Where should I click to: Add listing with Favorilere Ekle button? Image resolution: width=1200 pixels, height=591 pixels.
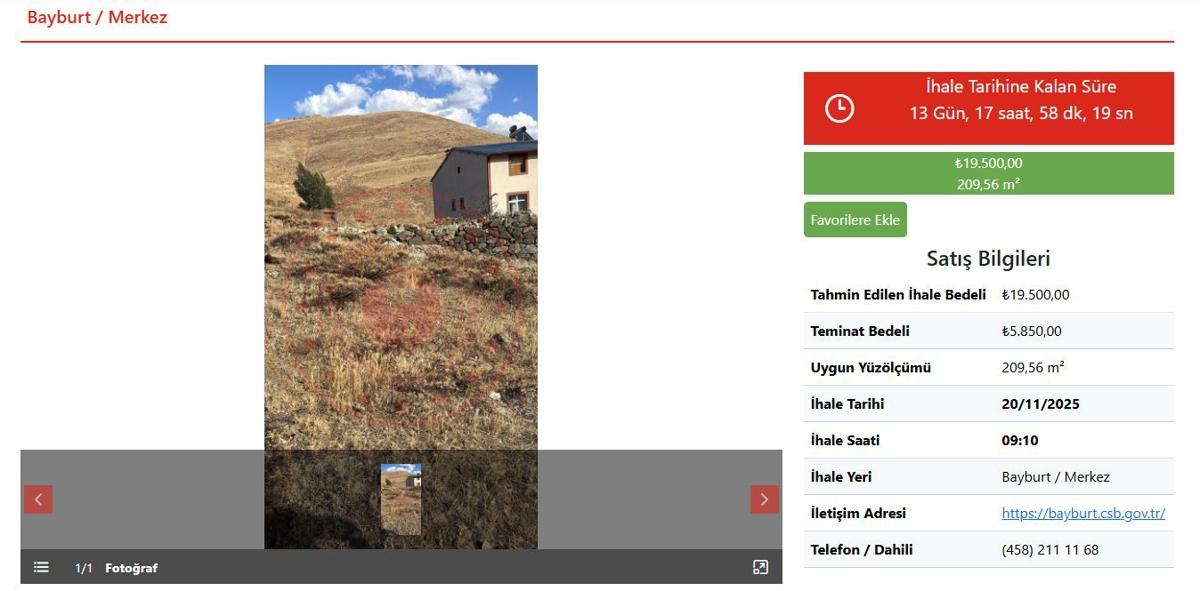point(855,220)
